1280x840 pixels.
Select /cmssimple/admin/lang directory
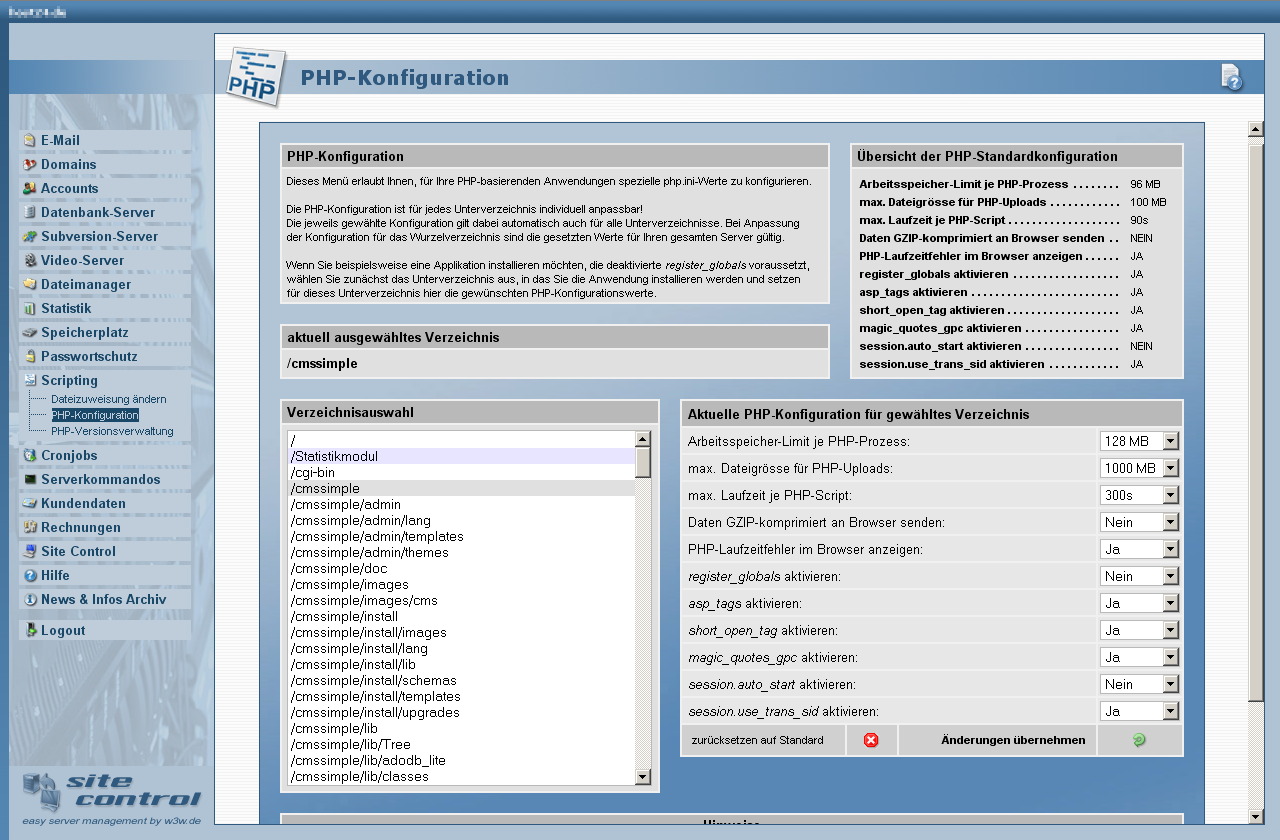[461, 520]
